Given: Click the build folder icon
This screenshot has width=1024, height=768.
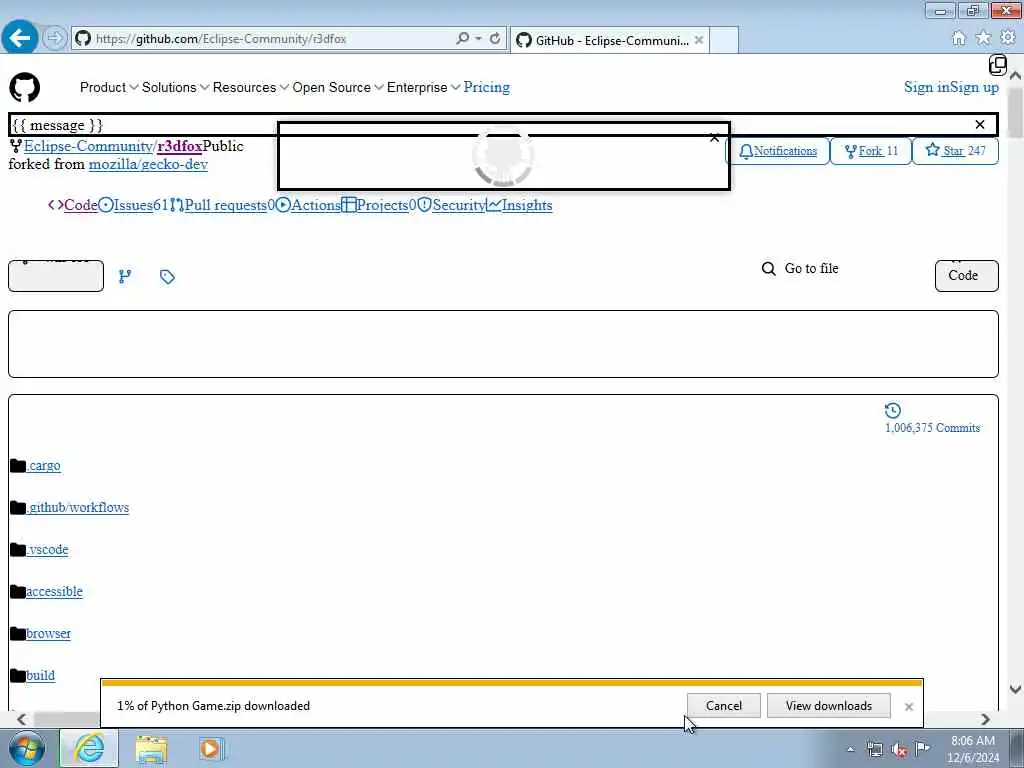Looking at the screenshot, I should click(18, 676).
